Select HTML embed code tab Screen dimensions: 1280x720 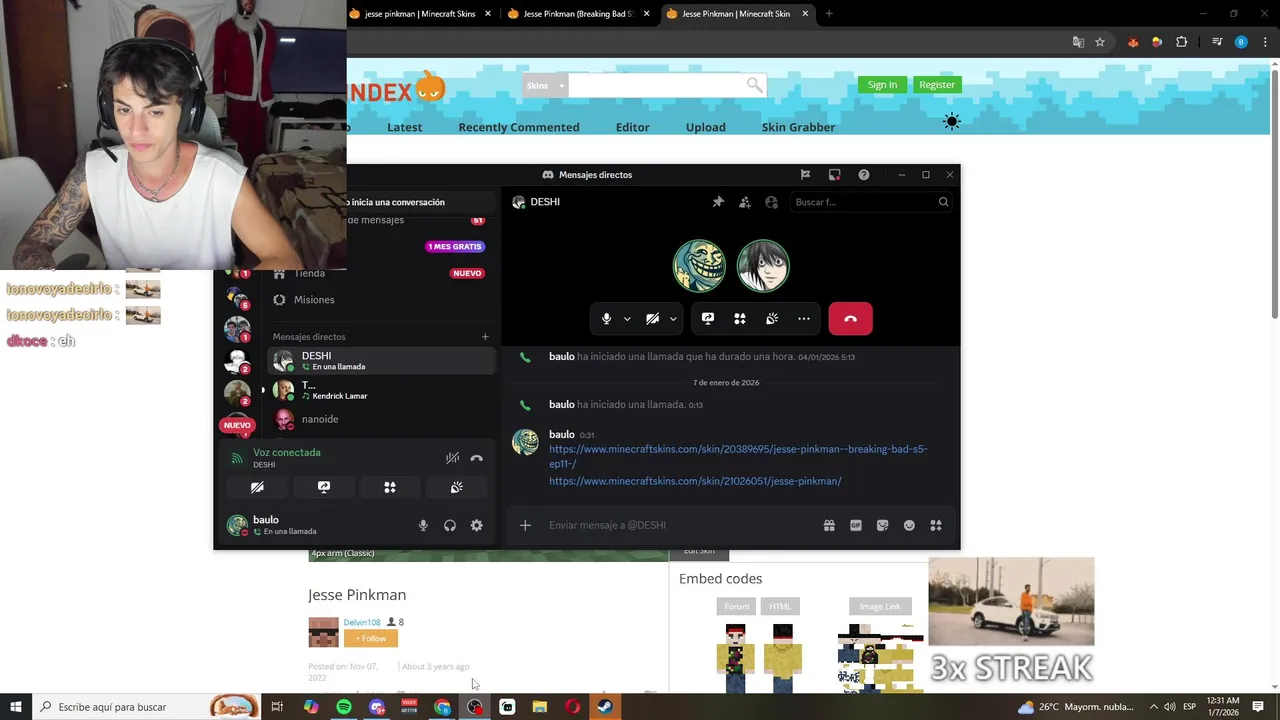[x=780, y=606]
